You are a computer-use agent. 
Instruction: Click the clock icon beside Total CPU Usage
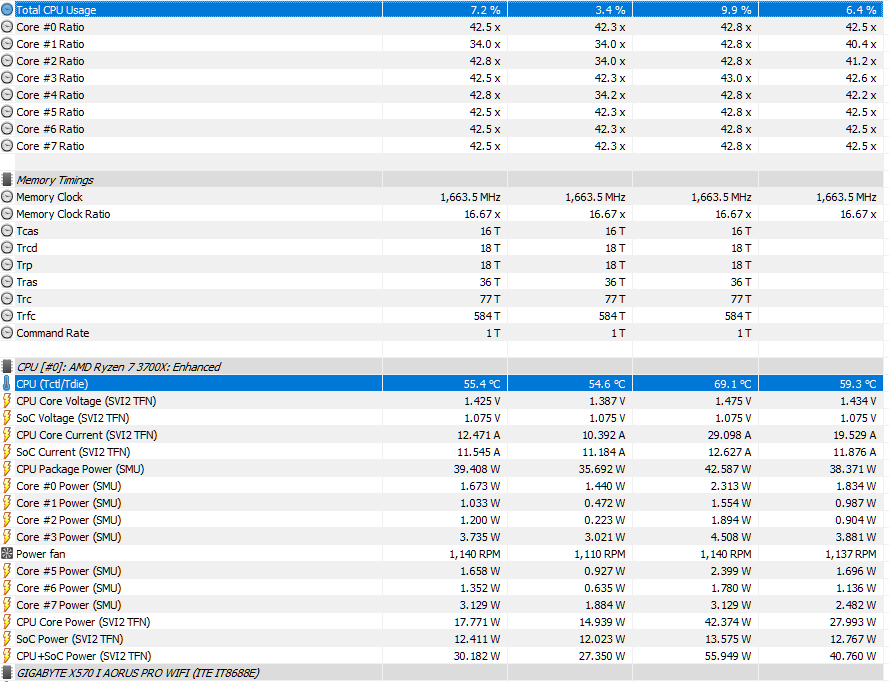pos(8,10)
